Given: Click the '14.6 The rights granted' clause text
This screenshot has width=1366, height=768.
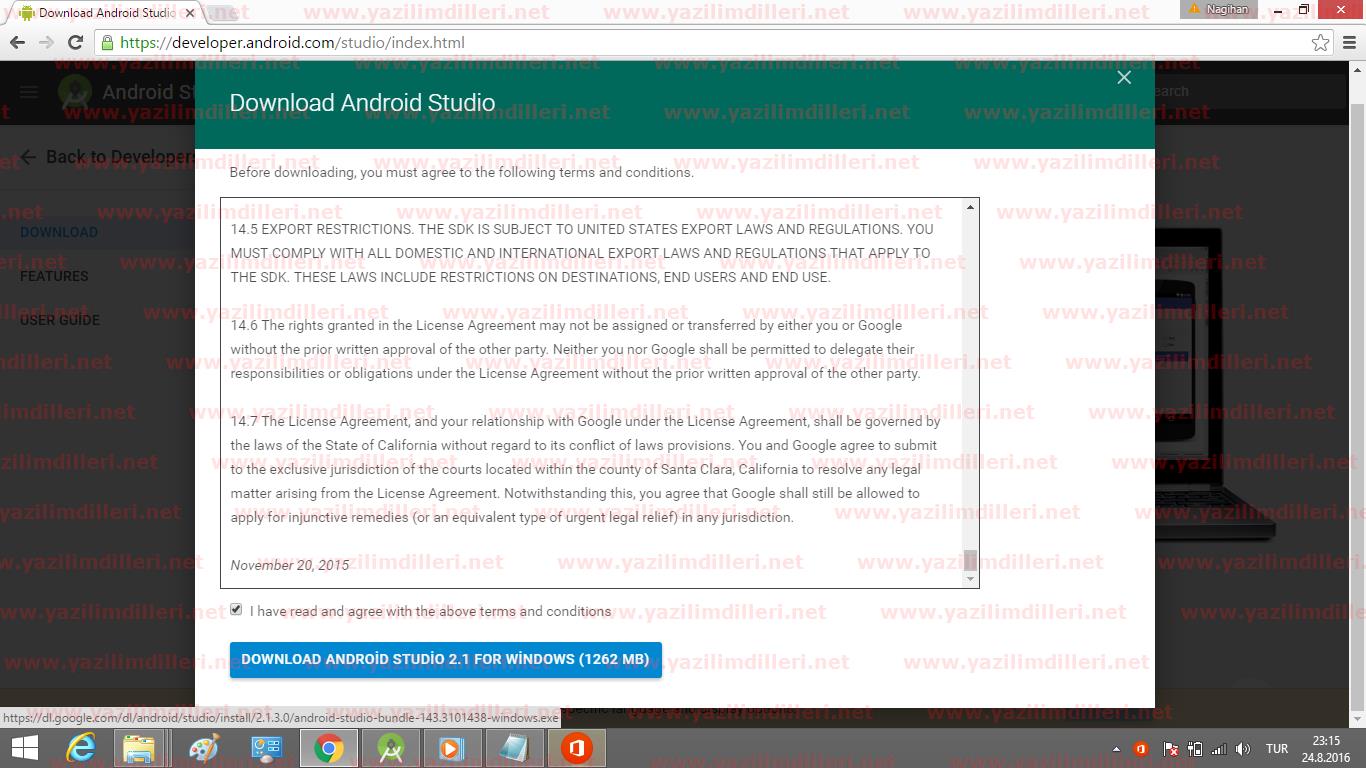Looking at the screenshot, I should (x=575, y=349).
